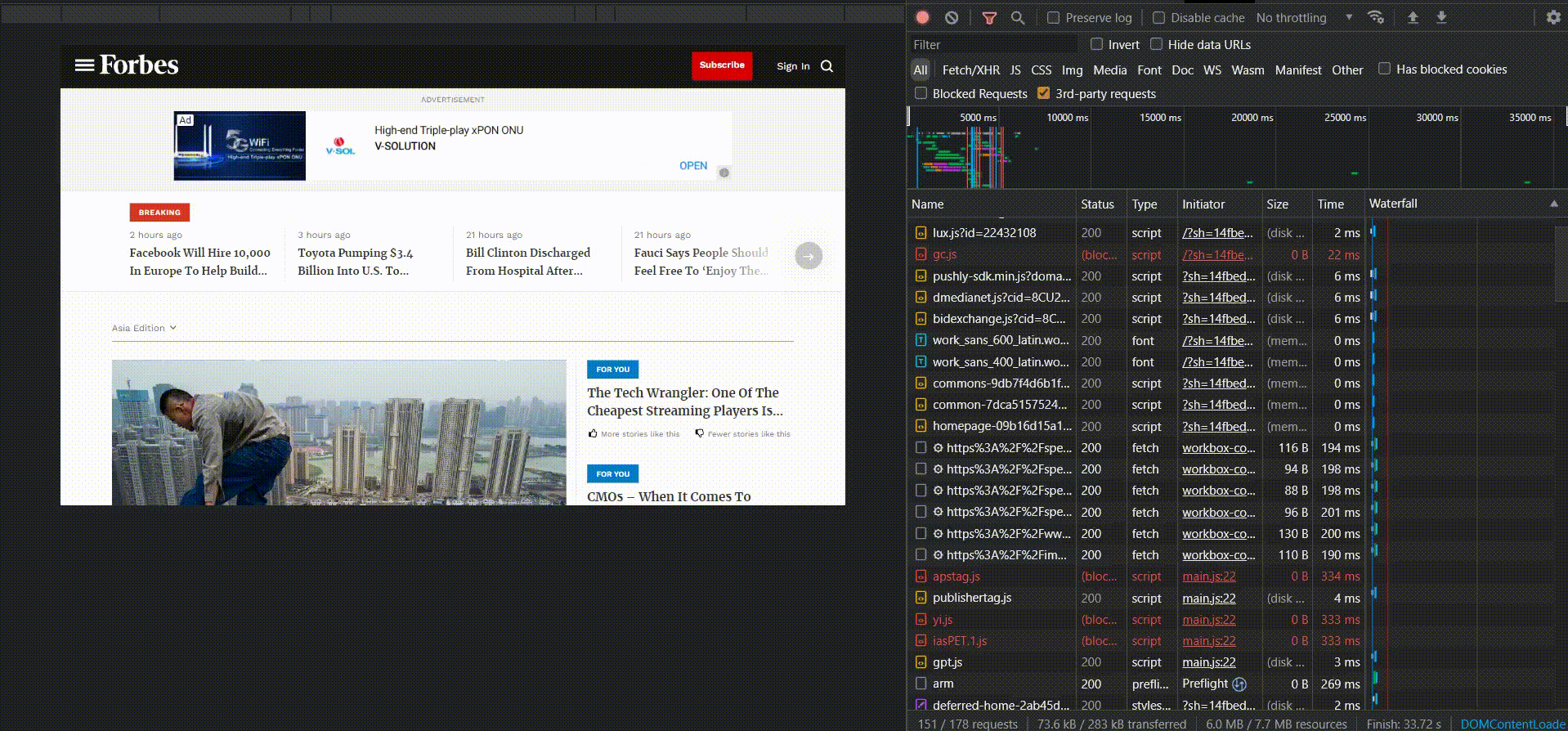The width and height of the screenshot is (1568, 731).
Task: Open Forbes hamburger menu
Action: [84, 65]
